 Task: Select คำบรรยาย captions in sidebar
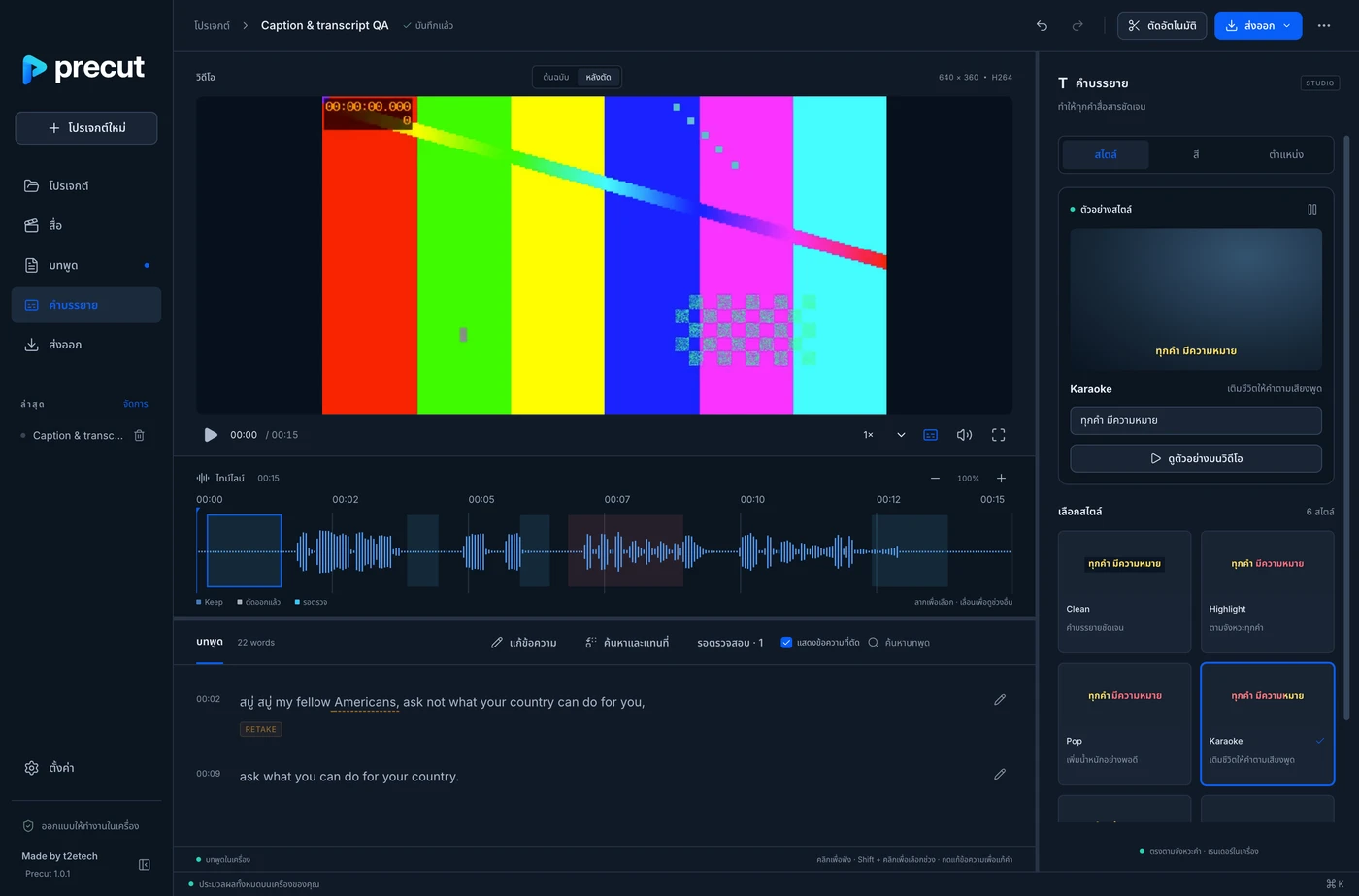pyautogui.click(x=86, y=305)
